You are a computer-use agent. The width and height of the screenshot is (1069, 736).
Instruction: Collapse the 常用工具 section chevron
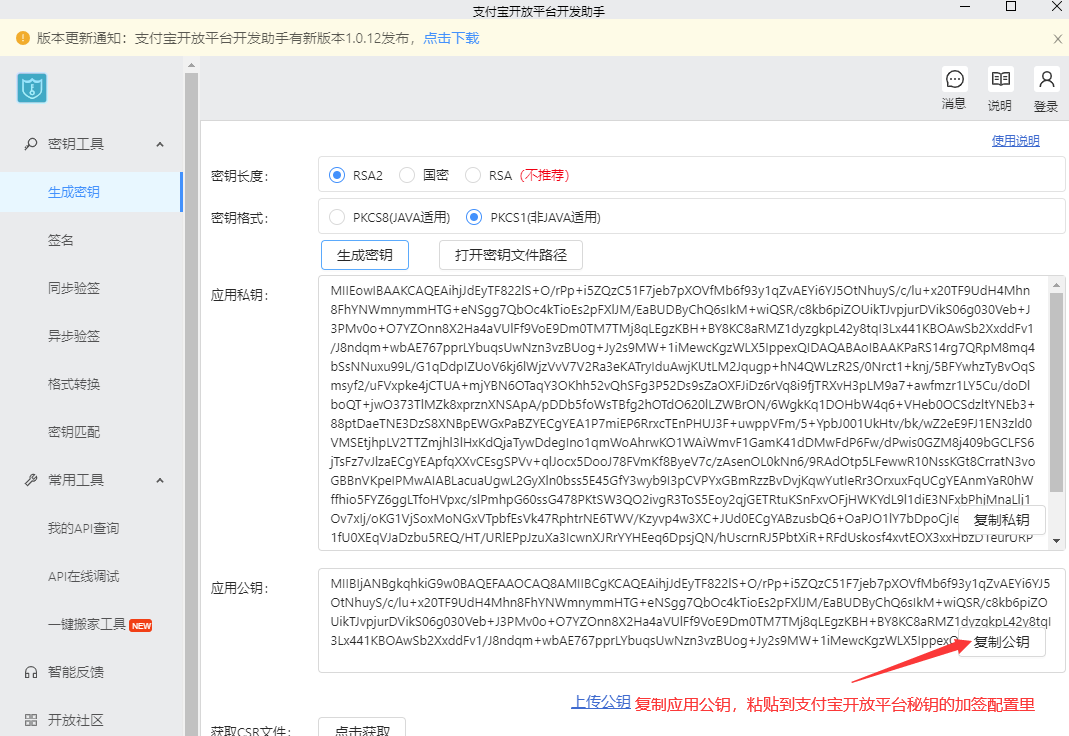(160, 480)
